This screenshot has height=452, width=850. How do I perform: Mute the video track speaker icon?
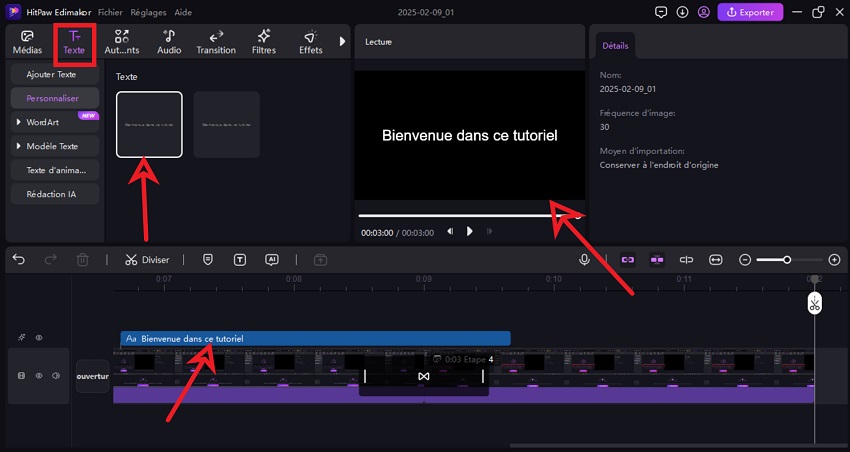[x=56, y=376]
